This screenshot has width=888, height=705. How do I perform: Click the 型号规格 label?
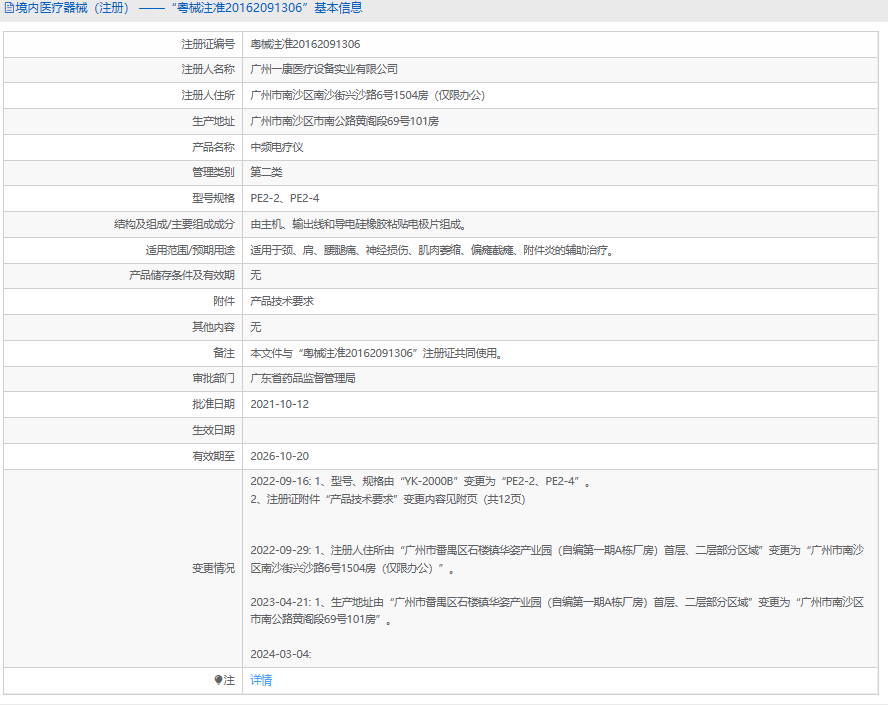[213, 198]
